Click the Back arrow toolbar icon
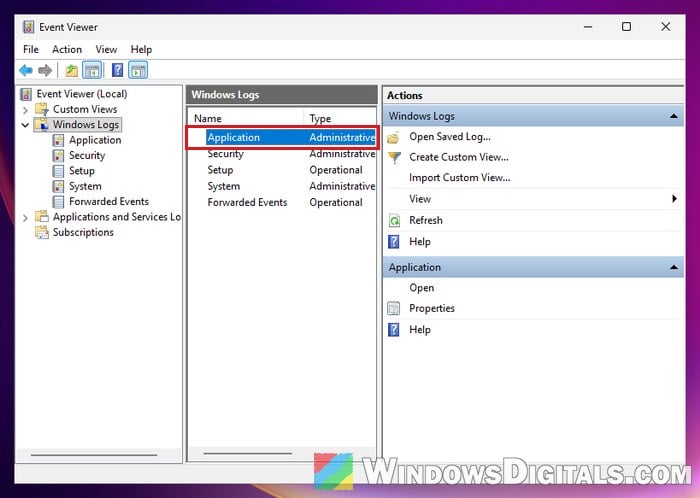700x498 pixels. [x=26, y=71]
